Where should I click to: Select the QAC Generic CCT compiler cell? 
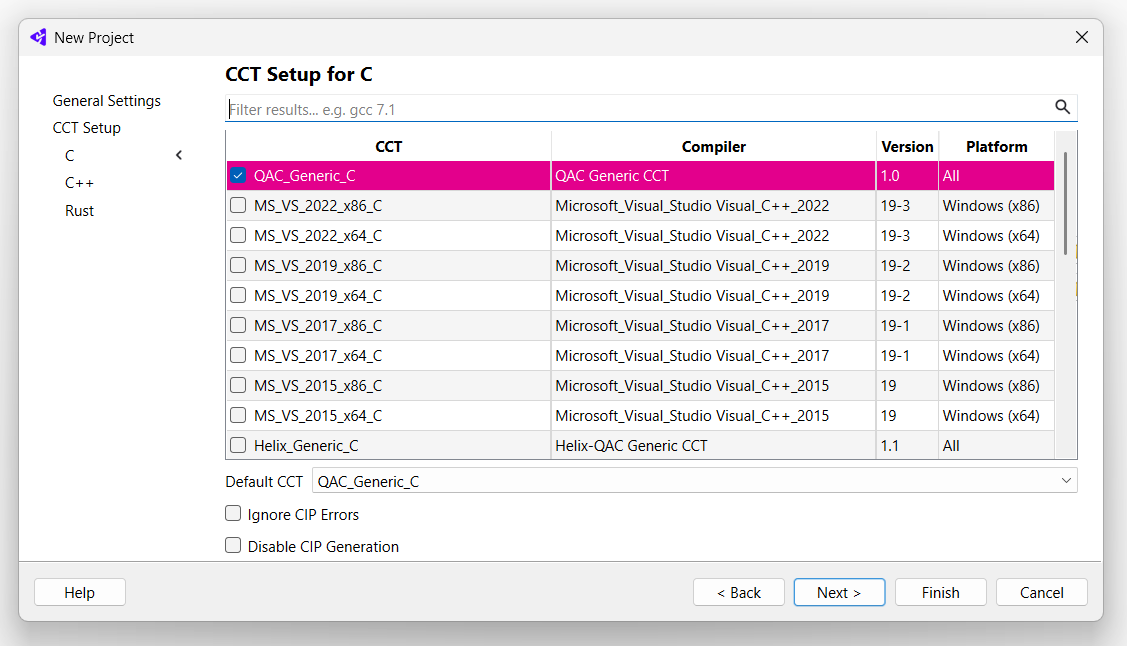tap(714, 175)
